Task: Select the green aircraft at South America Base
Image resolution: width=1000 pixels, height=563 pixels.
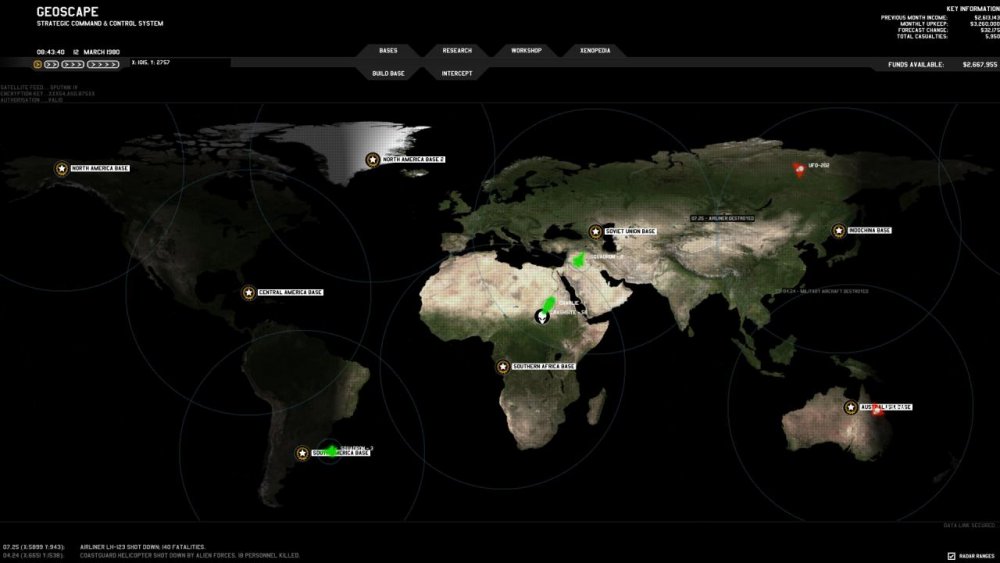Action: 331,451
